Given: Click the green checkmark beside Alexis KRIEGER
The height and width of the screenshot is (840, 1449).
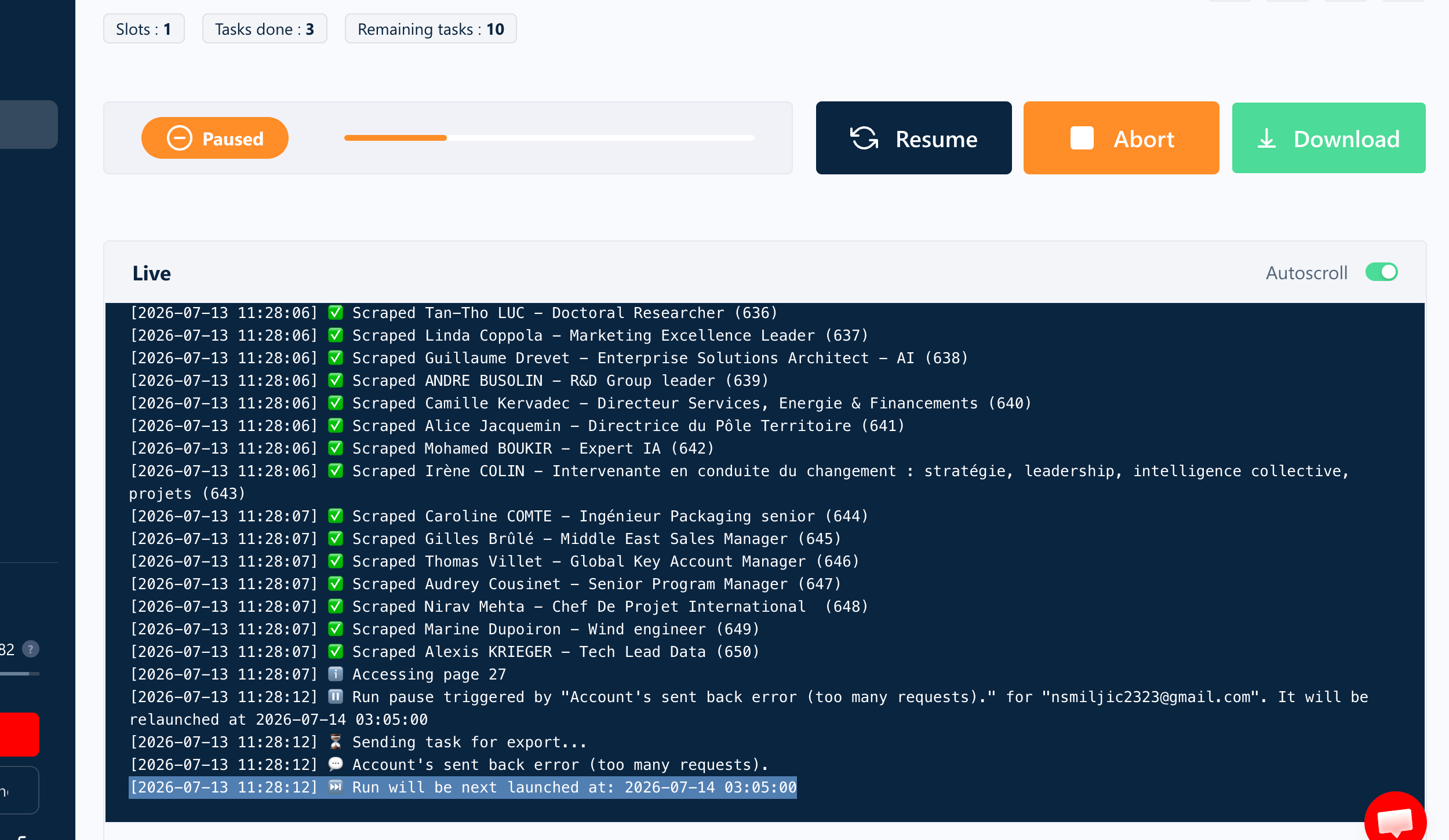Looking at the screenshot, I should click(336, 651).
